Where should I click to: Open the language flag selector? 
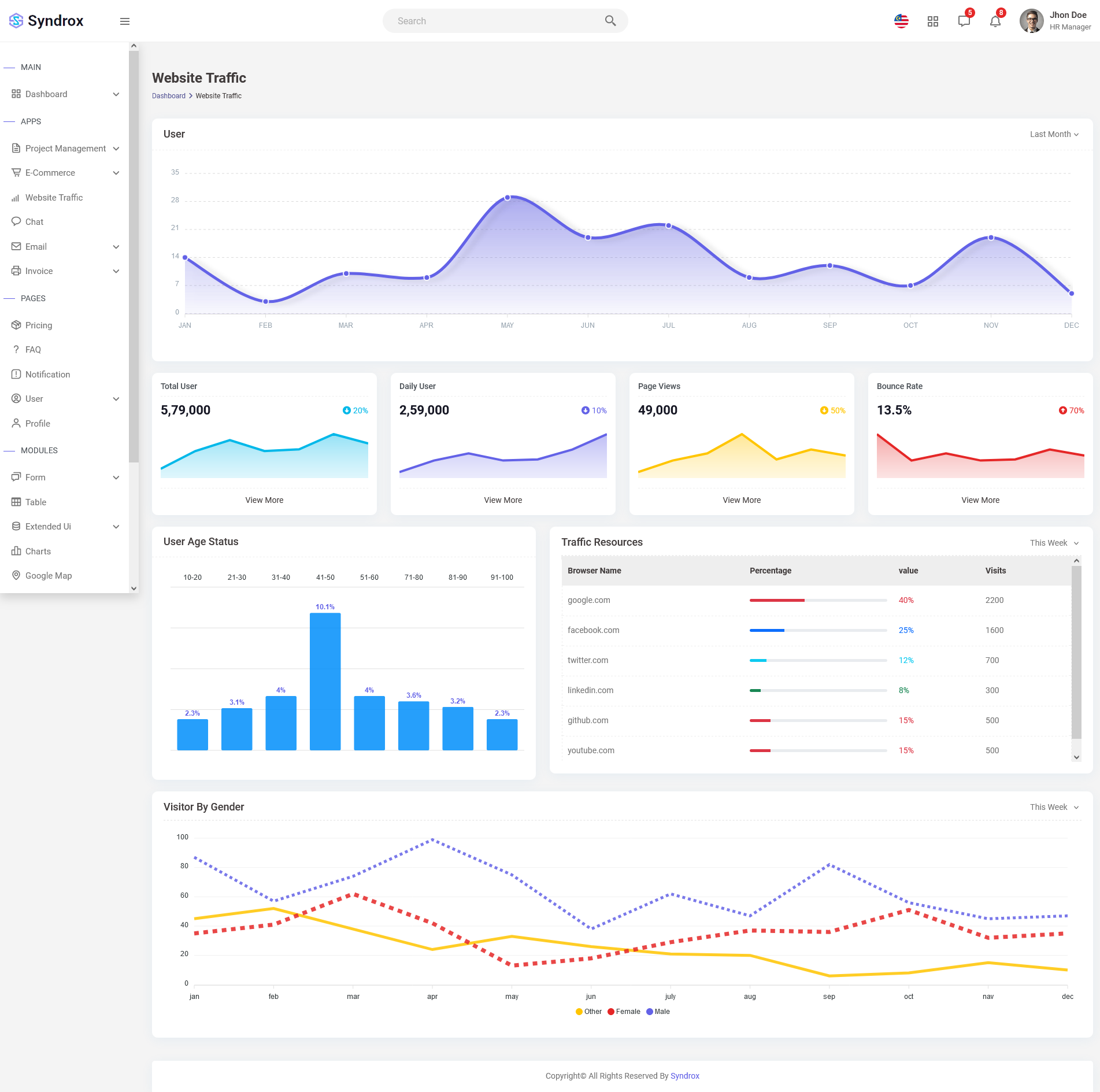click(x=901, y=21)
